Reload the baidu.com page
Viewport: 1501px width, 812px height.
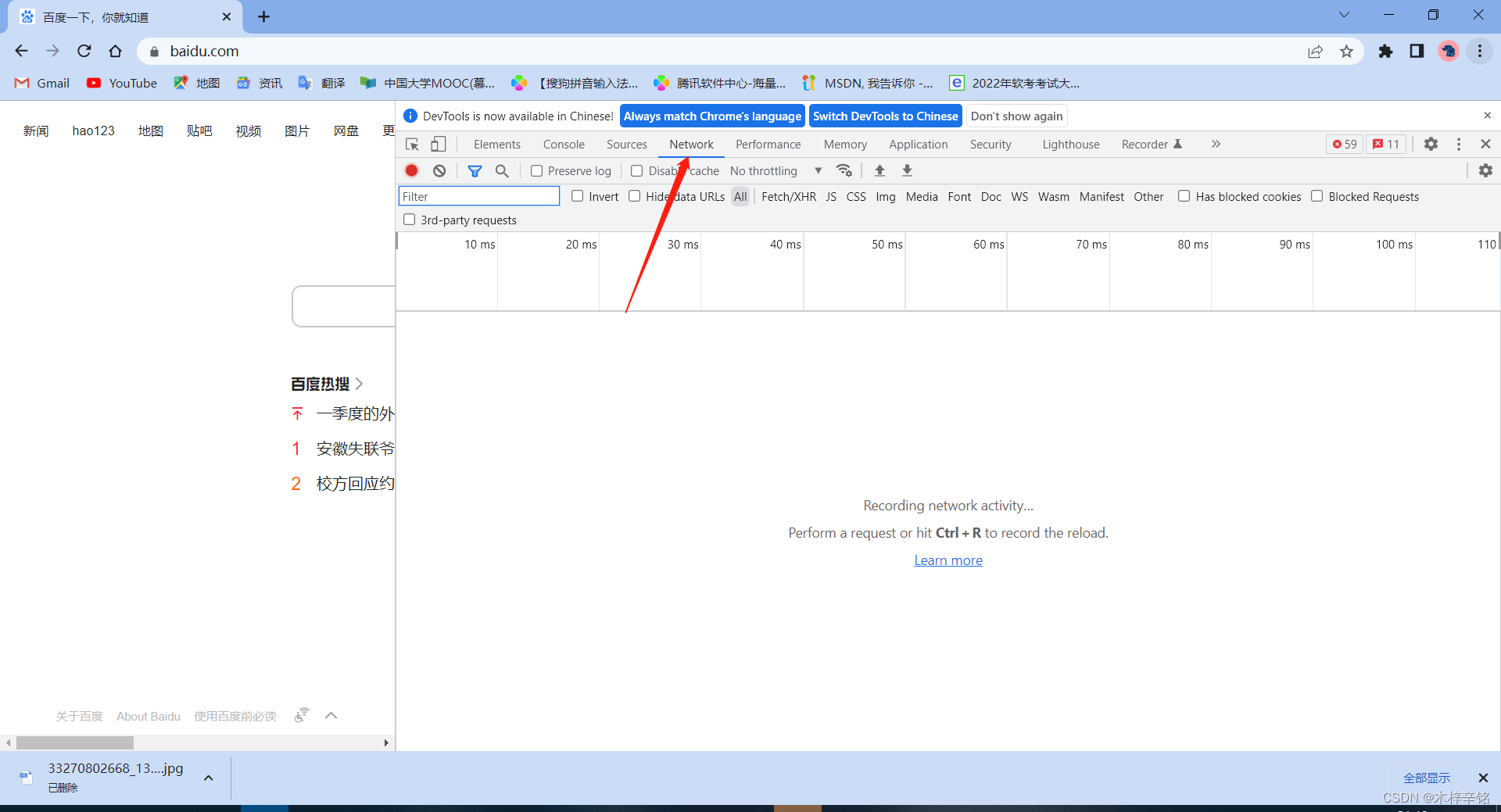click(84, 51)
